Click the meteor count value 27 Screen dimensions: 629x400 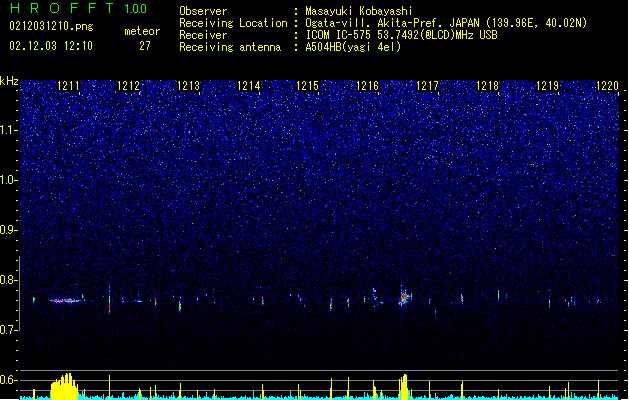tap(145, 46)
